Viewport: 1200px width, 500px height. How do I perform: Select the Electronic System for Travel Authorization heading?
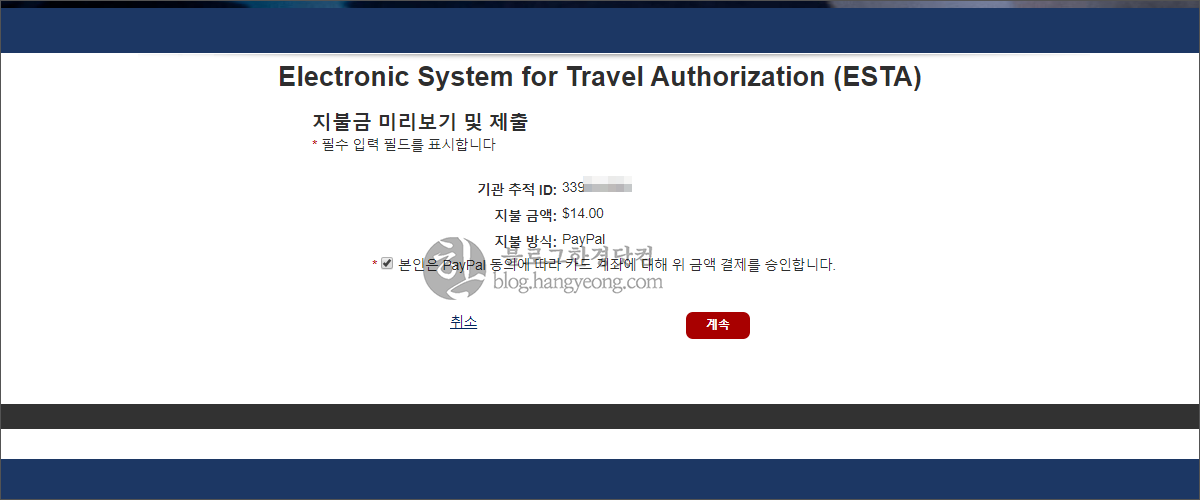[x=600, y=78]
